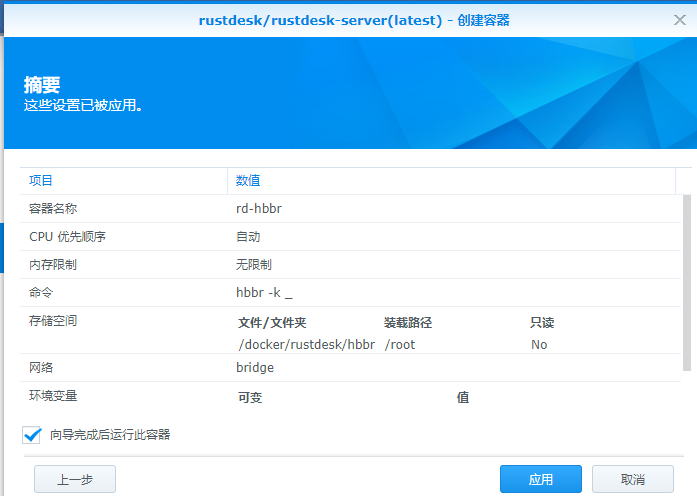Select the 命令 row label

point(41,292)
